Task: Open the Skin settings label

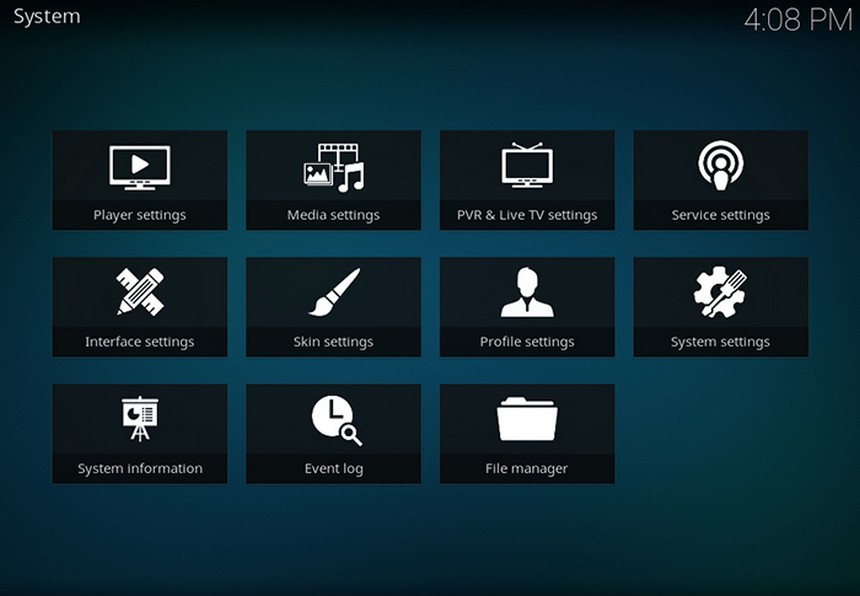Action: [x=333, y=342]
